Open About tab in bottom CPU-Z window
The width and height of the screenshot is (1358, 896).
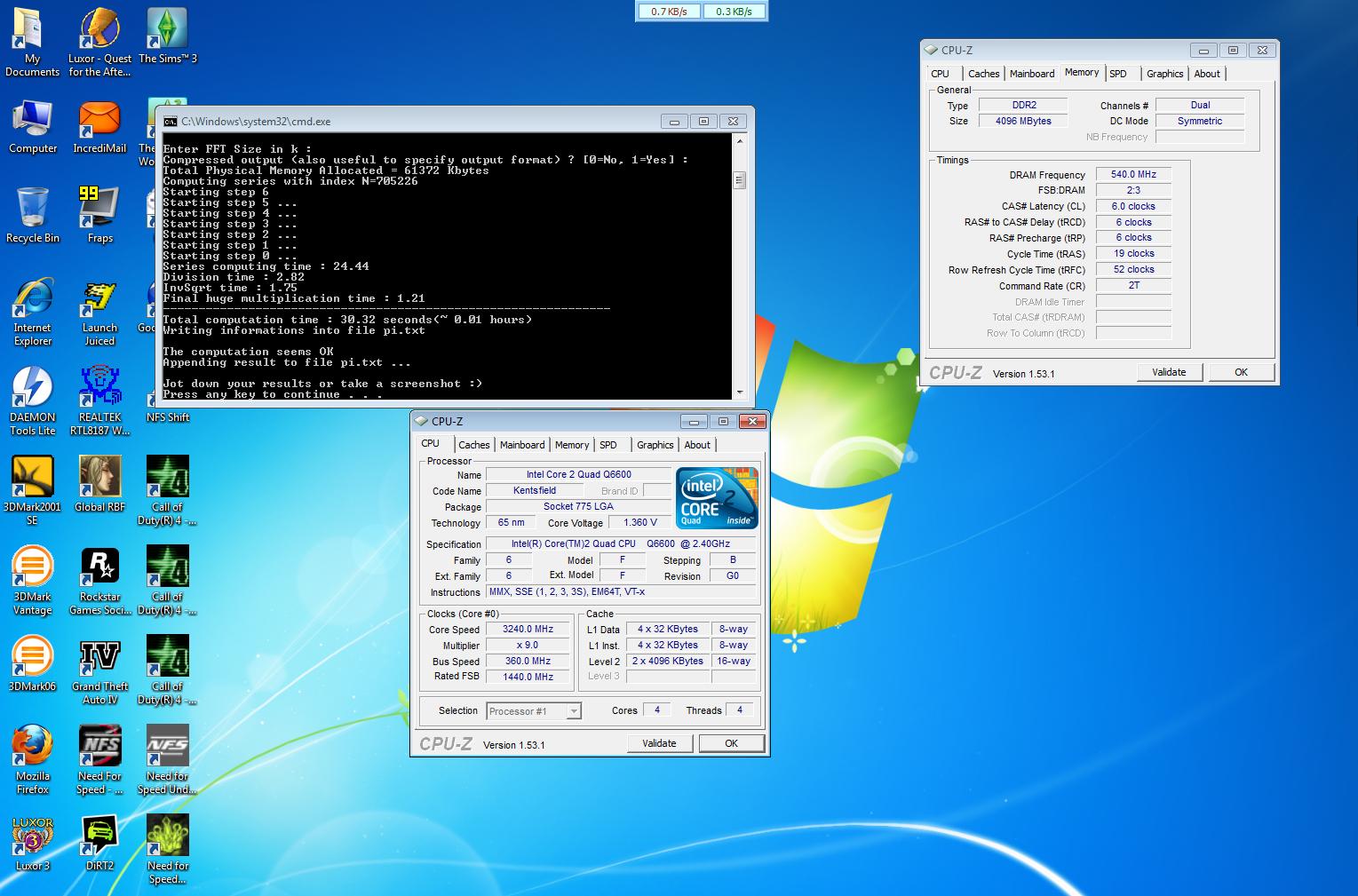[x=697, y=445]
